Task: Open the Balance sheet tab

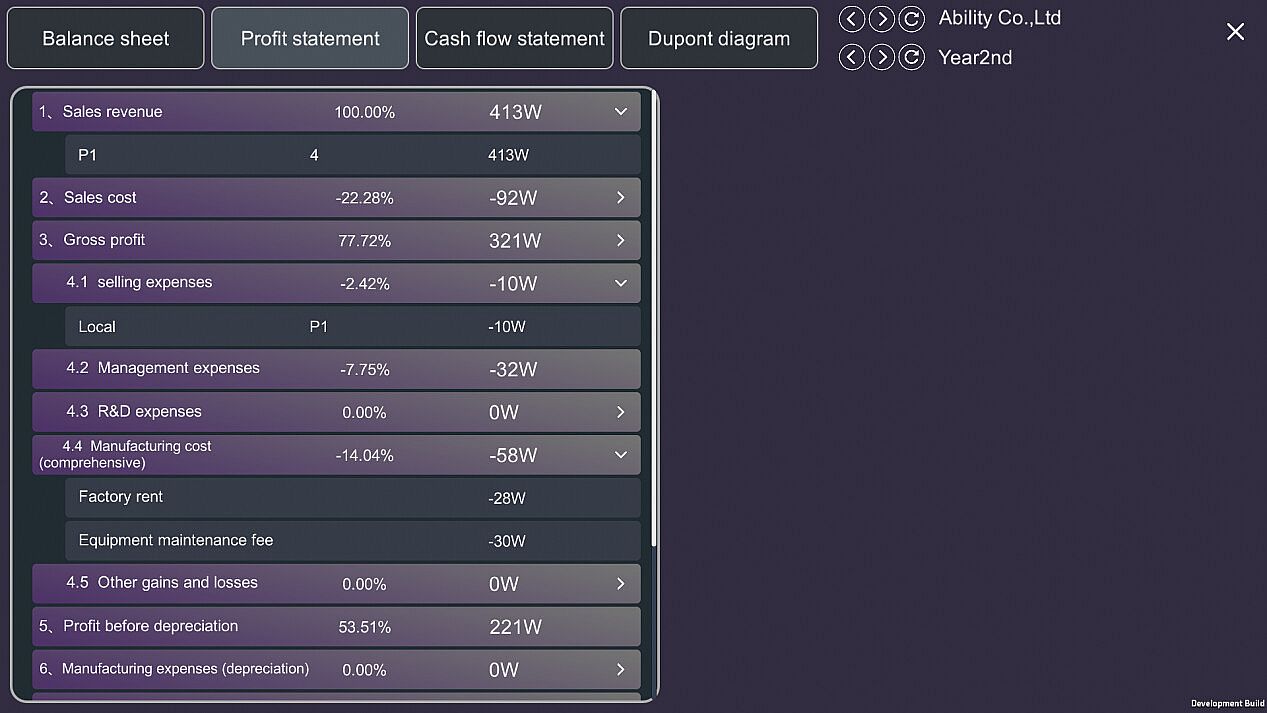Action: click(x=105, y=39)
